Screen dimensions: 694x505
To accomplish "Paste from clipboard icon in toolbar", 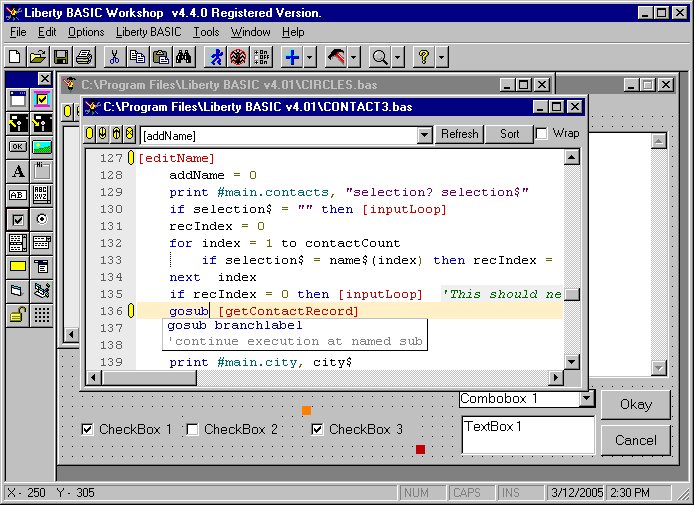I will pos(160,57).
